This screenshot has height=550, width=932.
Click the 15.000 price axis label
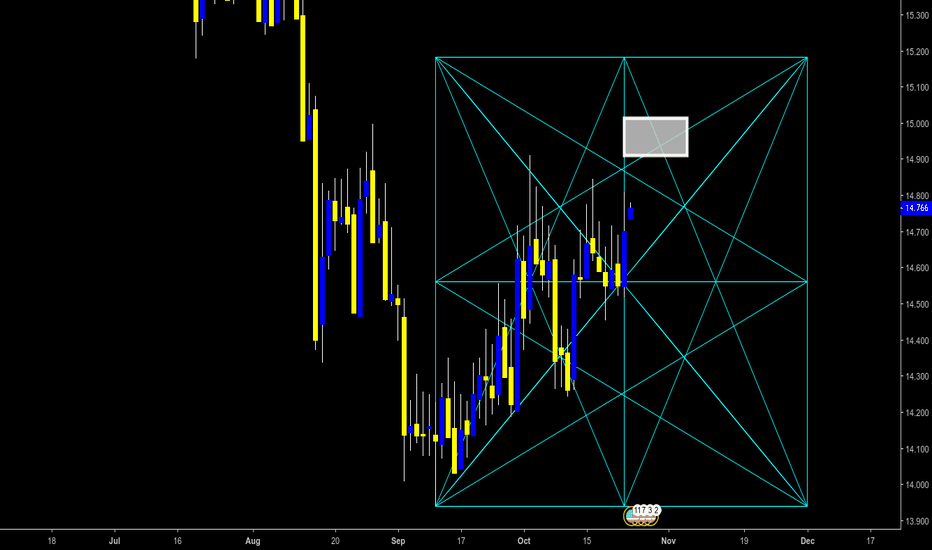[x=917, y=124]
